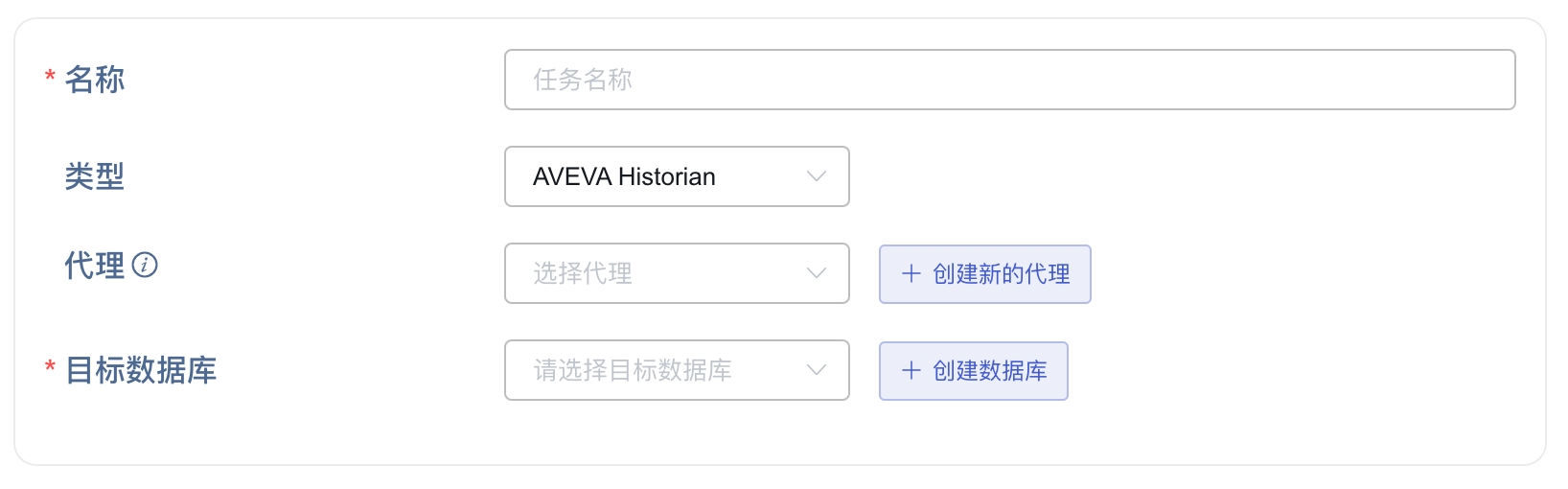1568x489 pixels.
Task: Click the 名称 field label
Action: 95,80
